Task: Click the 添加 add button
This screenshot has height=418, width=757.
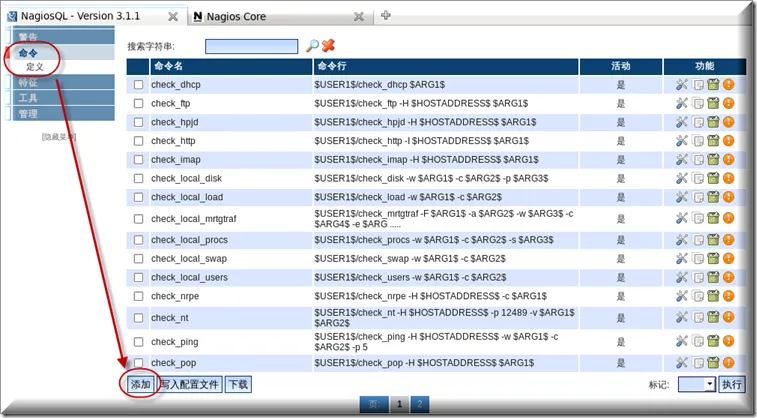Action: 140,385
